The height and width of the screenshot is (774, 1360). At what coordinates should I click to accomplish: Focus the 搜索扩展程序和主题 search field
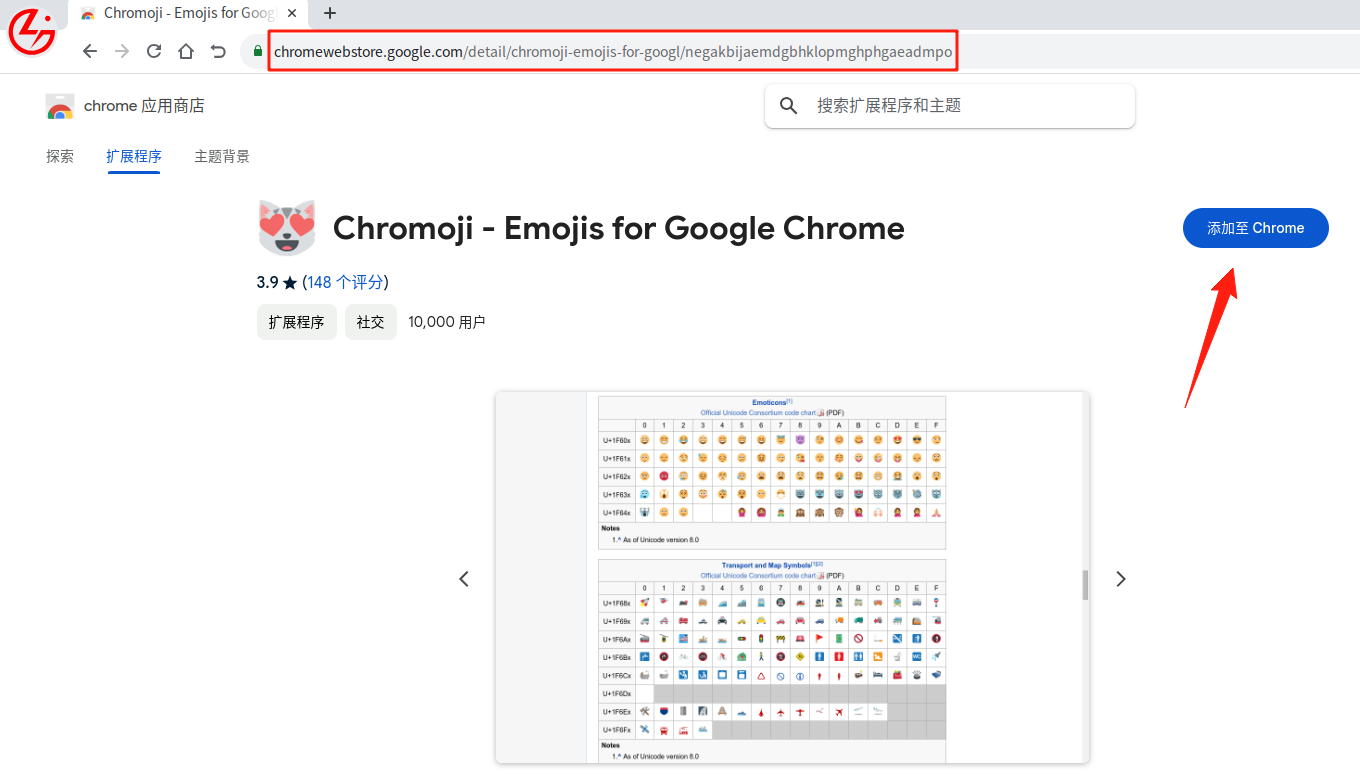950,106
